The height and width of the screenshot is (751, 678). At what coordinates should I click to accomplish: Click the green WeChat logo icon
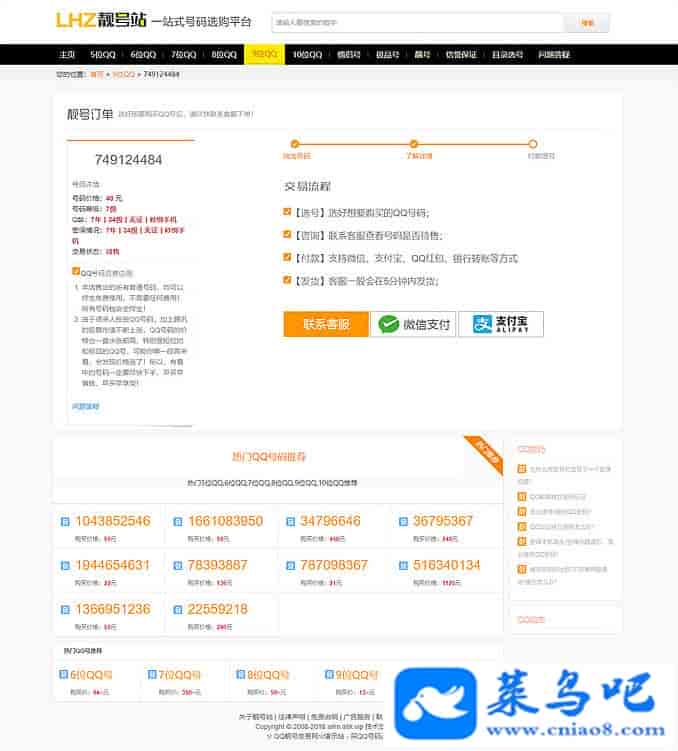pos(388,324)
